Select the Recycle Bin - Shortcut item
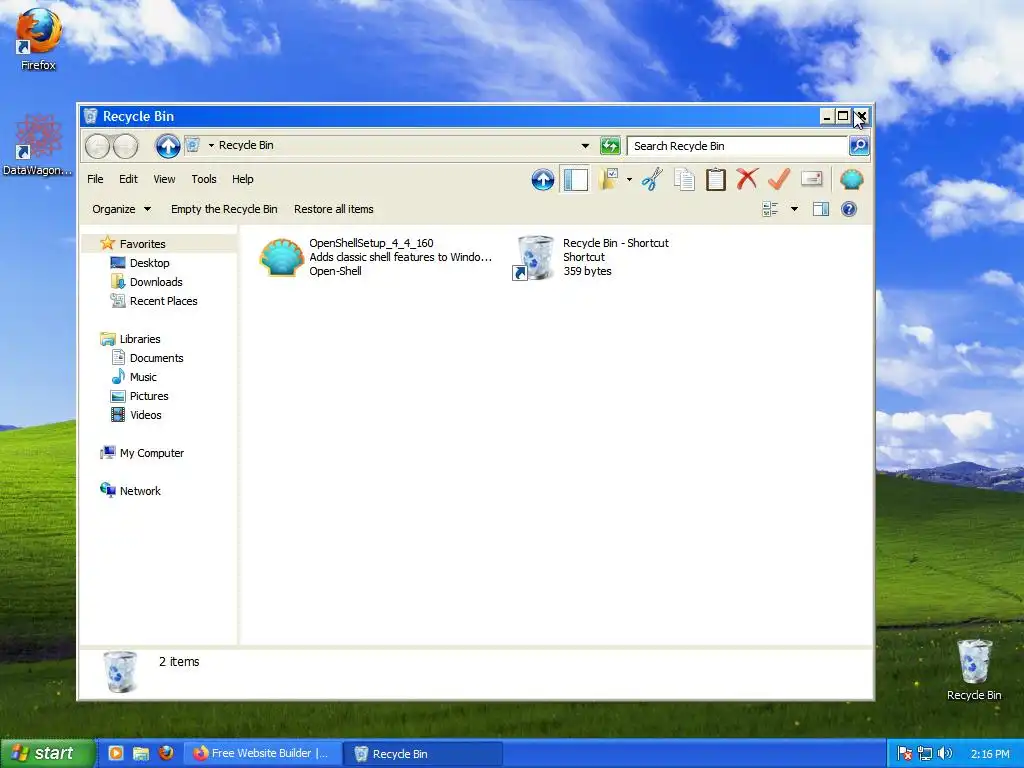This screenshot has width=1024, height=768. [x=591, y=257]
